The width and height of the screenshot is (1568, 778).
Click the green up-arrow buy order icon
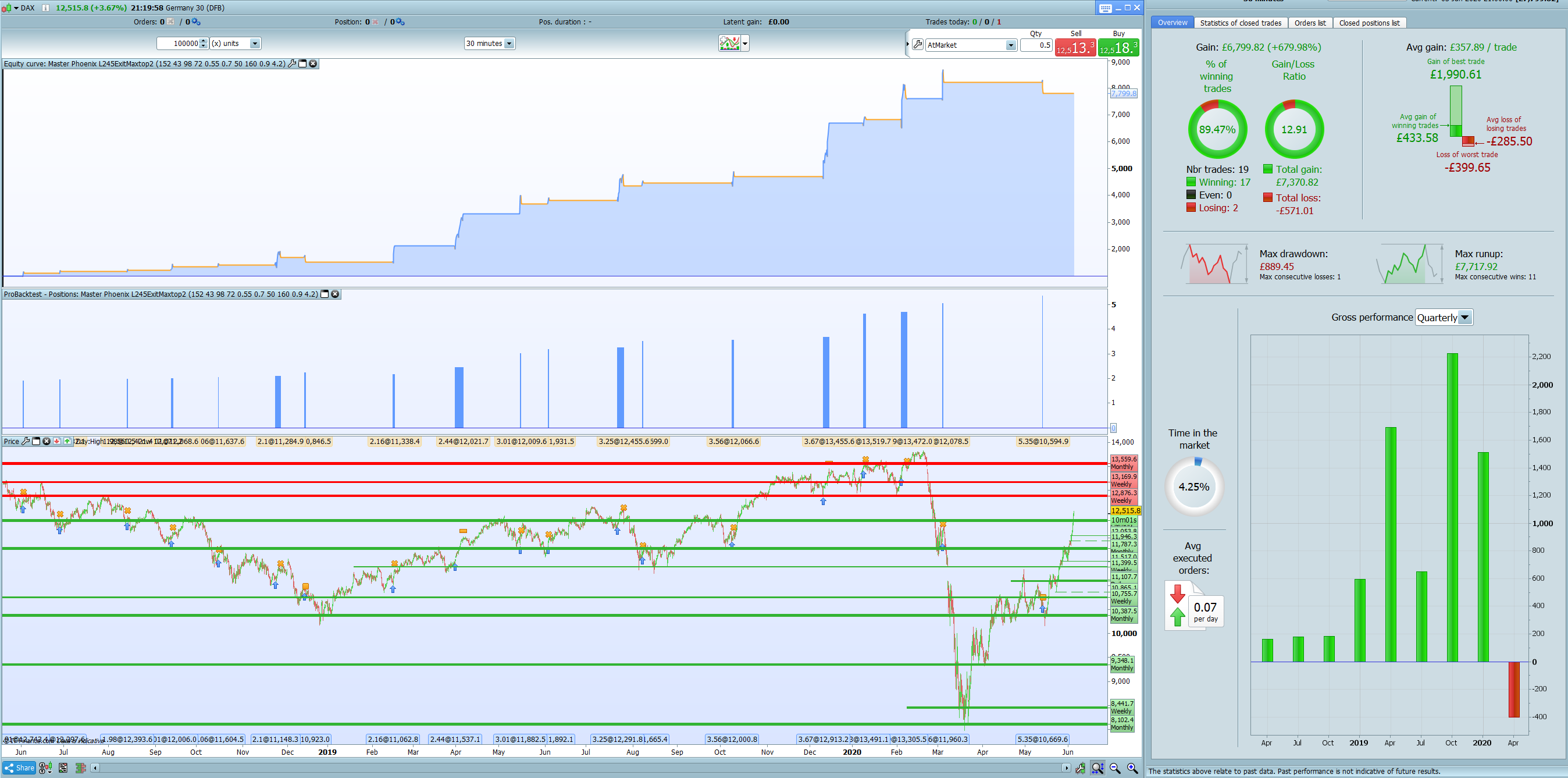click(x=67, y=441)
